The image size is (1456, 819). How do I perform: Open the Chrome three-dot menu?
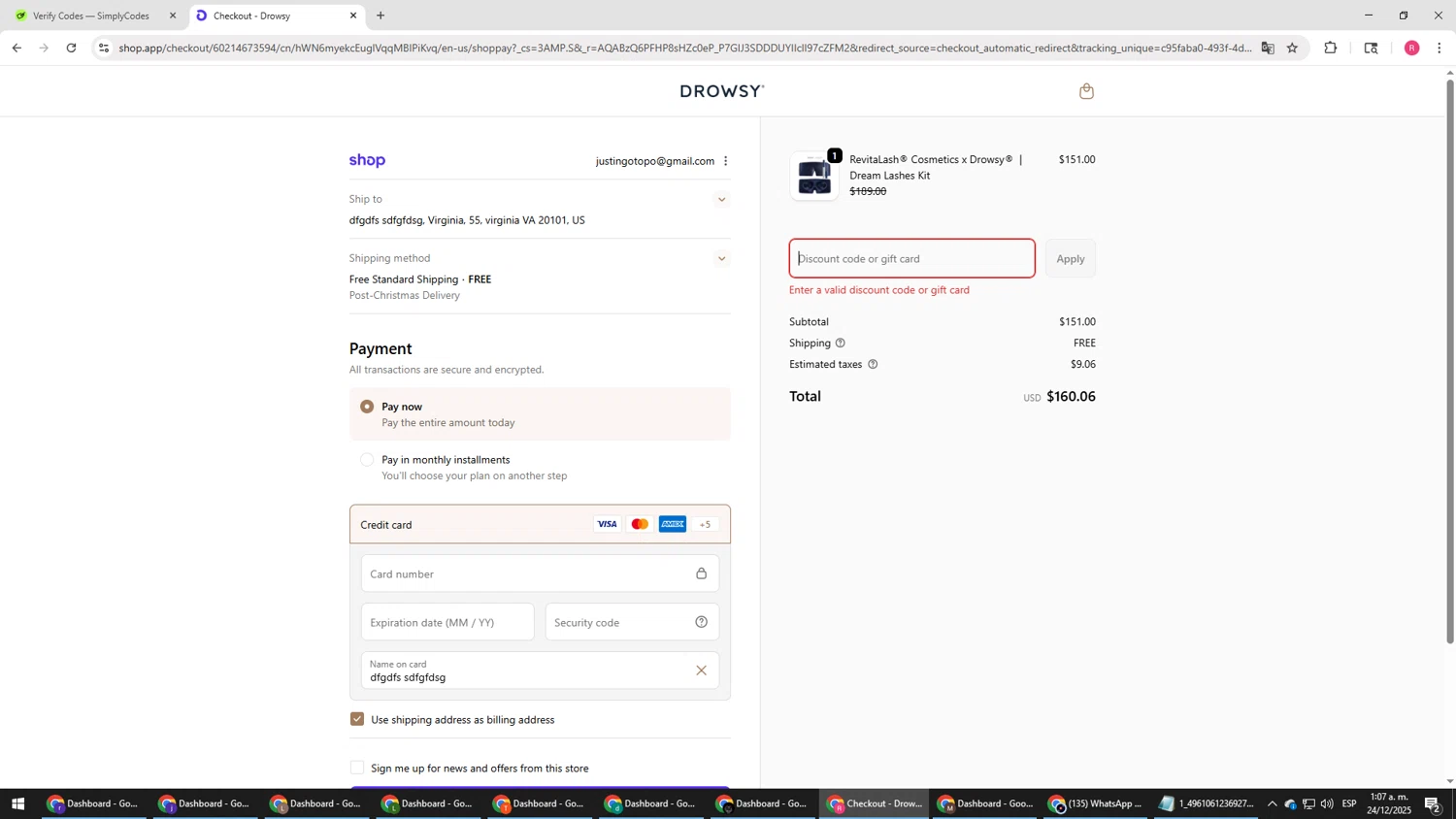pos(1439,48)
